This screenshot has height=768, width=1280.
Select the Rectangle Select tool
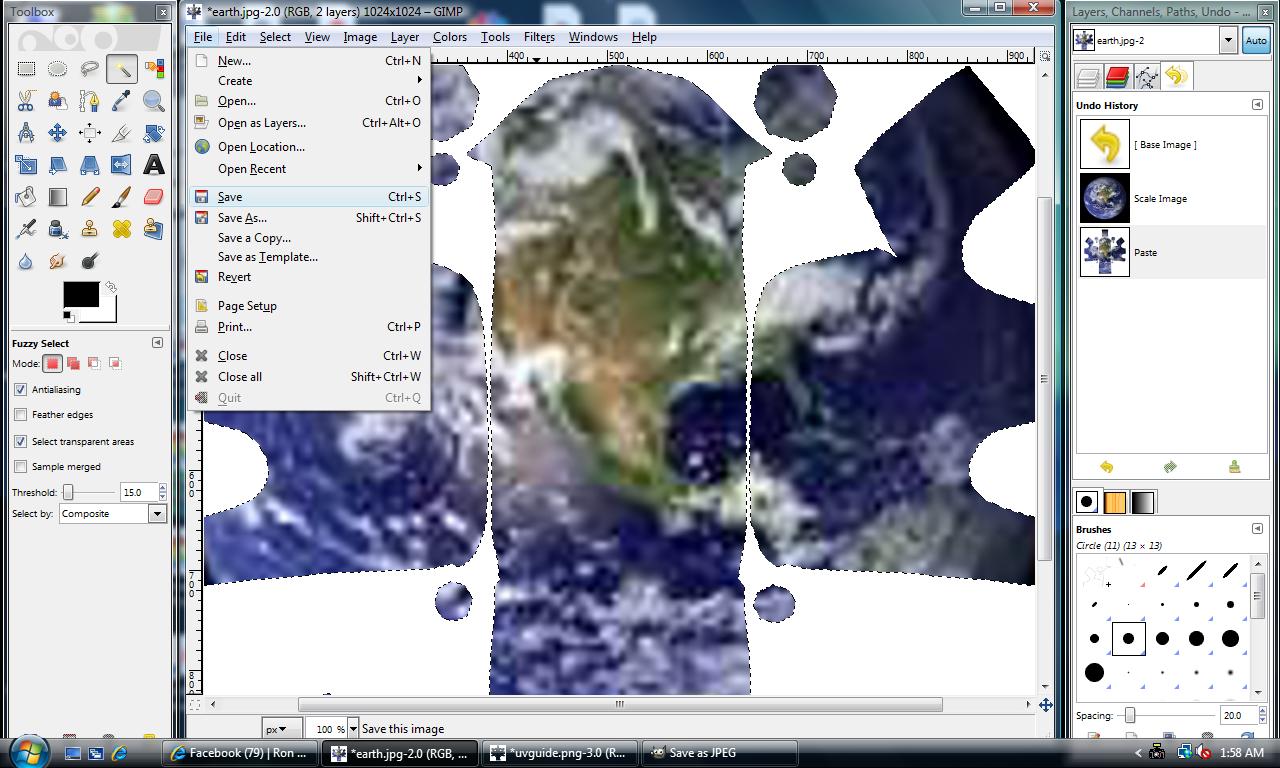pyautogui.click(x=26, y=69)
